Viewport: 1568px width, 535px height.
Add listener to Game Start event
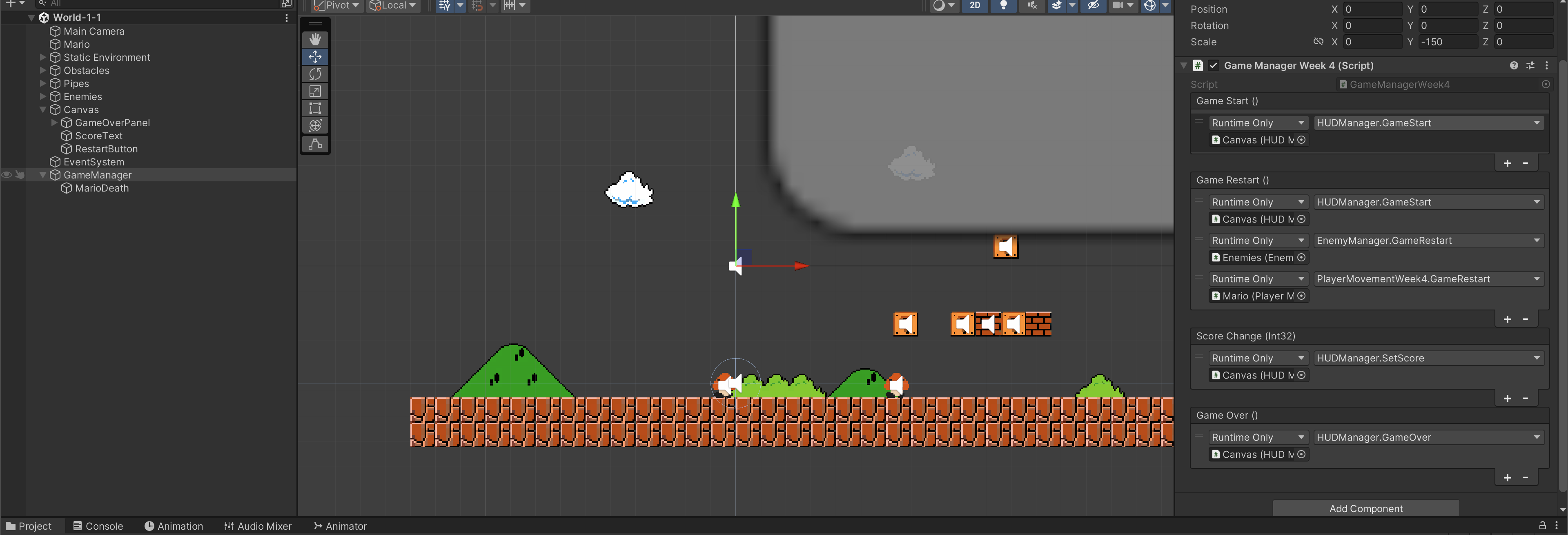coord(1507,163)
